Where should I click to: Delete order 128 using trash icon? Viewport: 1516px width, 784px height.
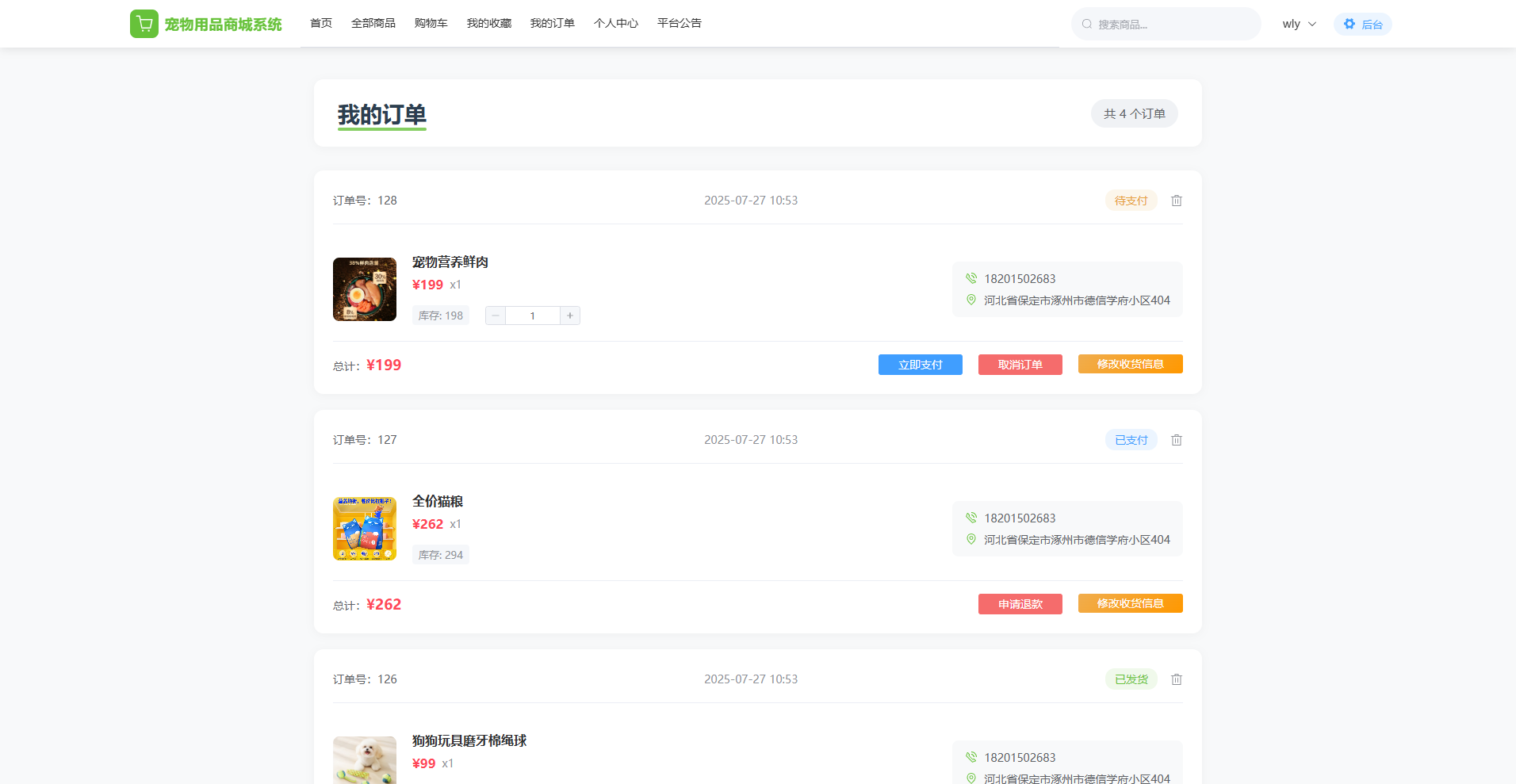click(1177, 201)
